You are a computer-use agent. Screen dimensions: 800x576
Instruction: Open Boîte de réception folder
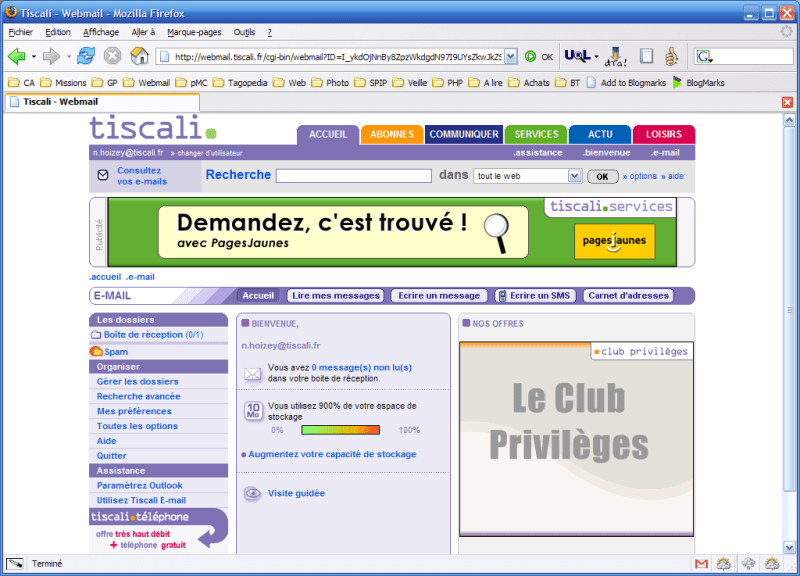[153, 335]
